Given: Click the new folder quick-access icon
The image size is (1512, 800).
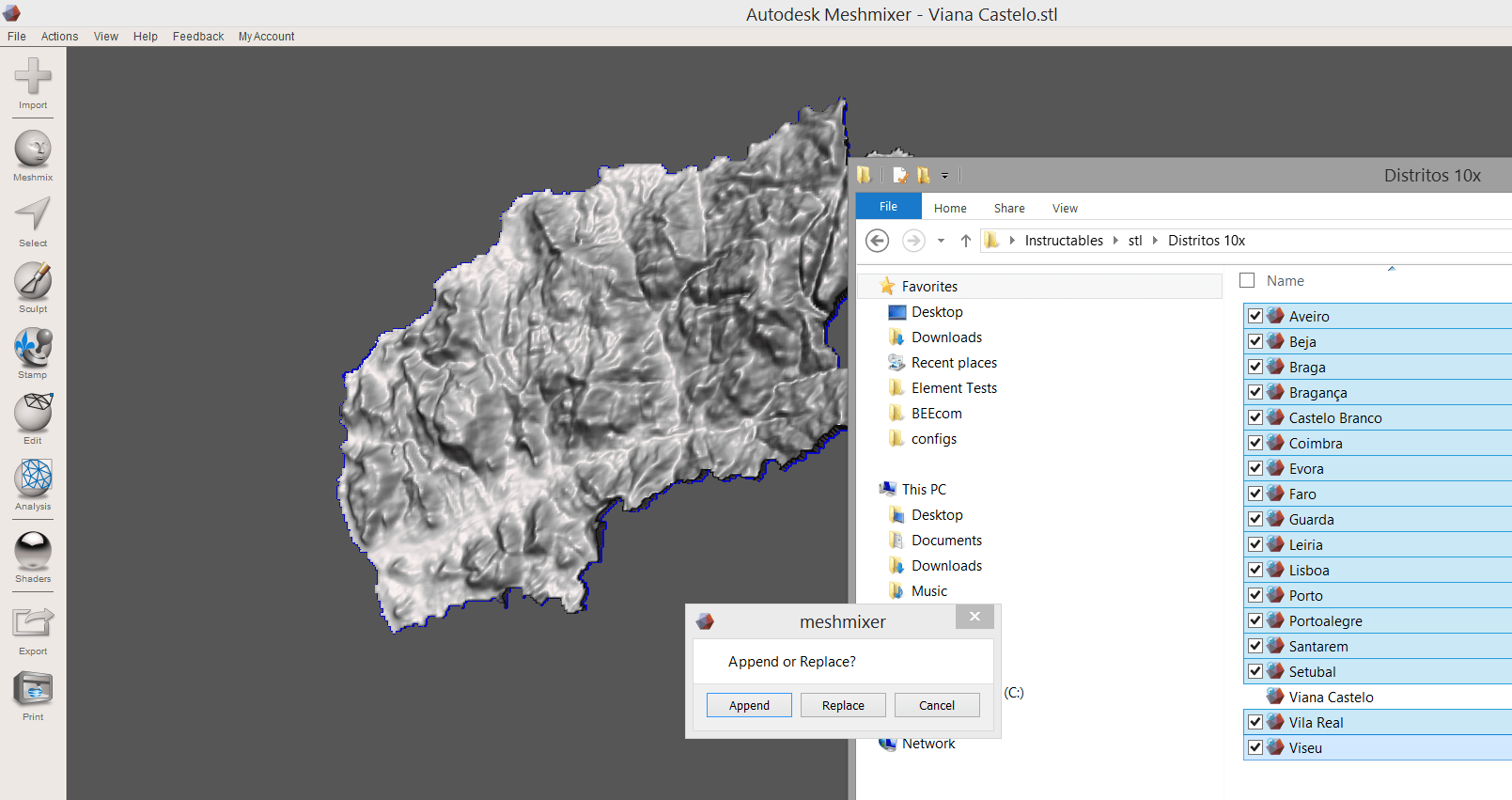Looking at the screenshot, I should coord(924,175).
